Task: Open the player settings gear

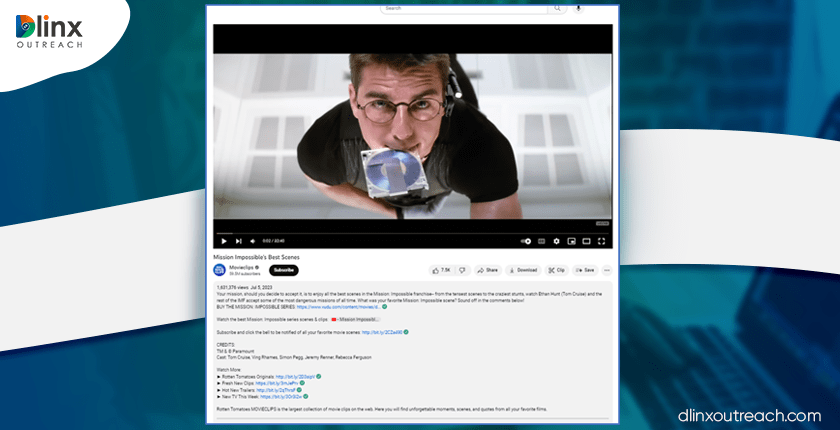Action: (556, 242)
